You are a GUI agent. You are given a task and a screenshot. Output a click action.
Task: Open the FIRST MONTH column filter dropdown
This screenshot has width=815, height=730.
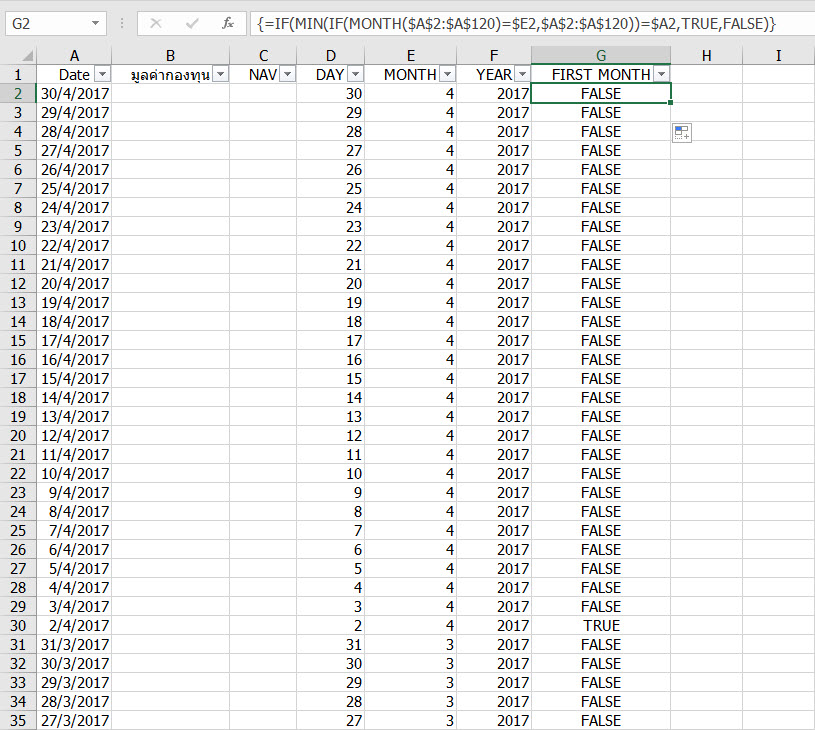[661, 74]
